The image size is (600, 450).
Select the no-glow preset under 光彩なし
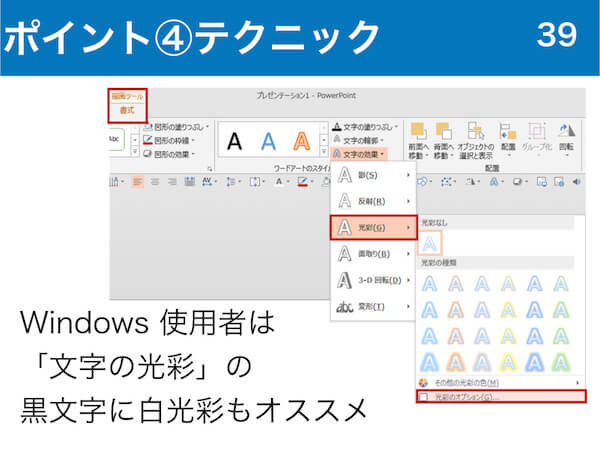(429, 243)
